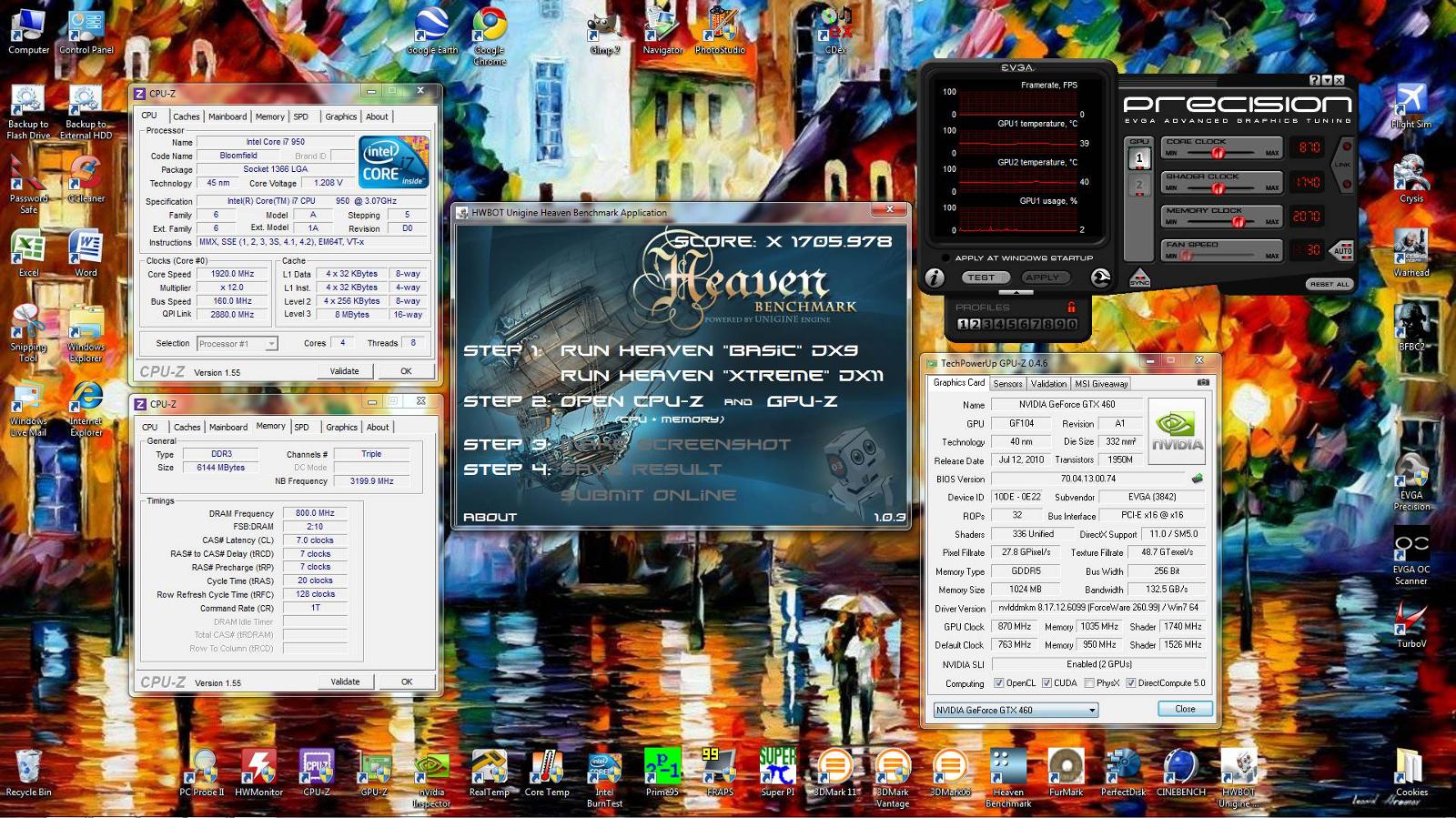Screen dimensions: 1456x818
Task: Click the Precision profiles lock icon
Action: (1071, 308)
